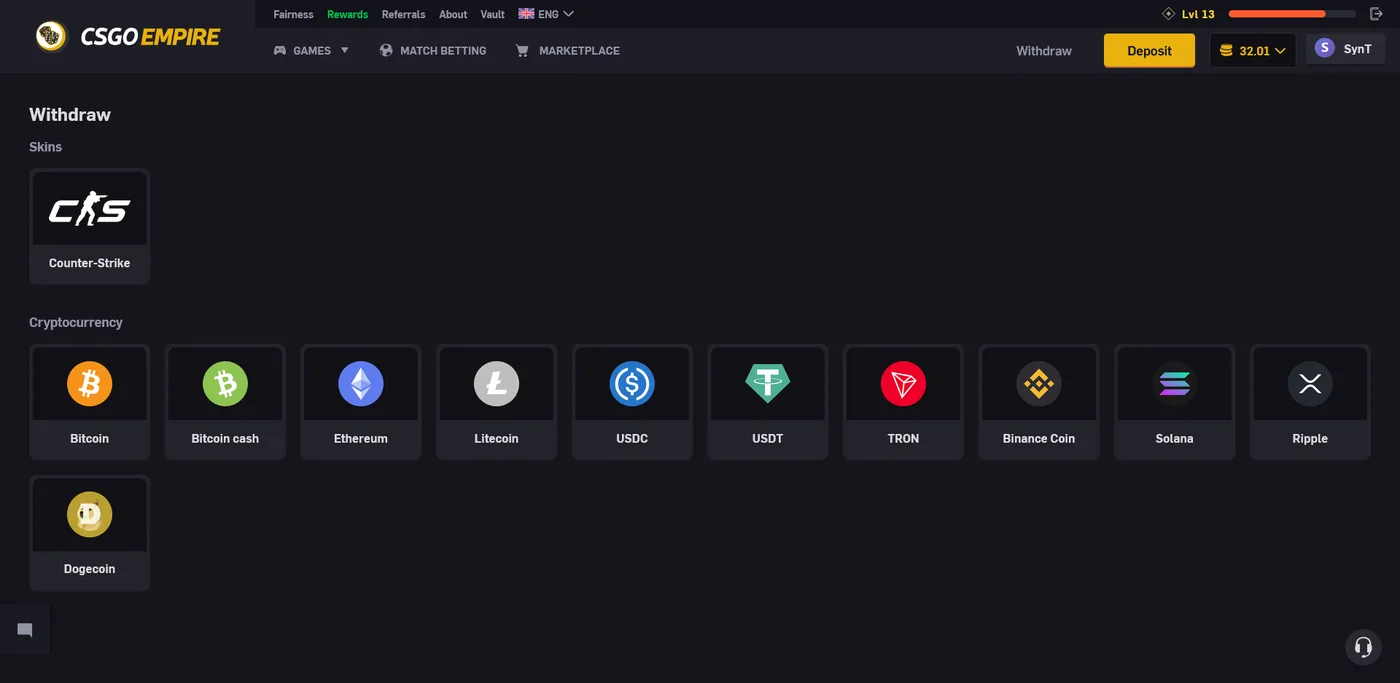Select the blue USDC coin icon
This screenshot has height=683, width=1400.
click(x=632, y=384)
